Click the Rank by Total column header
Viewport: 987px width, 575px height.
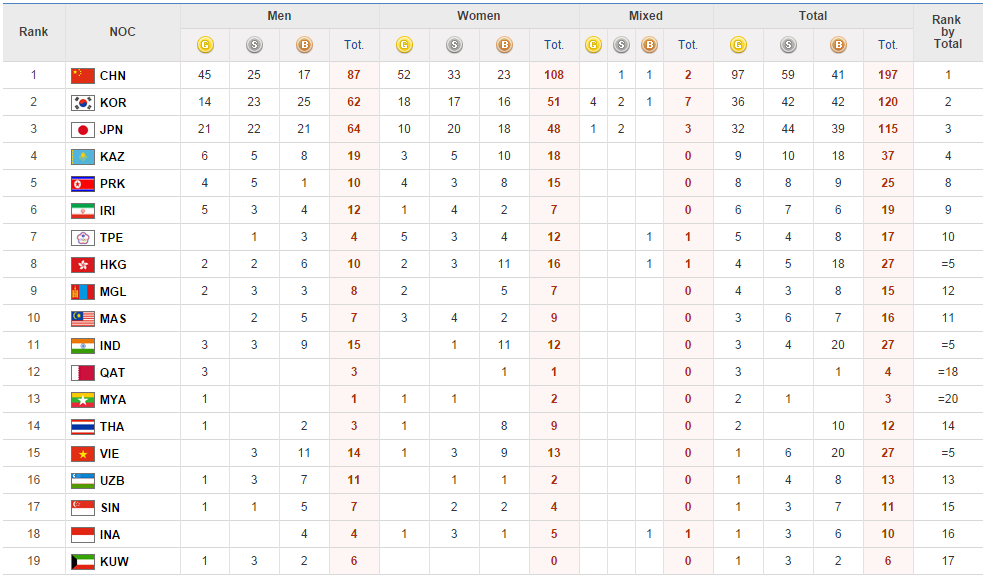click(x=947, y=32)
